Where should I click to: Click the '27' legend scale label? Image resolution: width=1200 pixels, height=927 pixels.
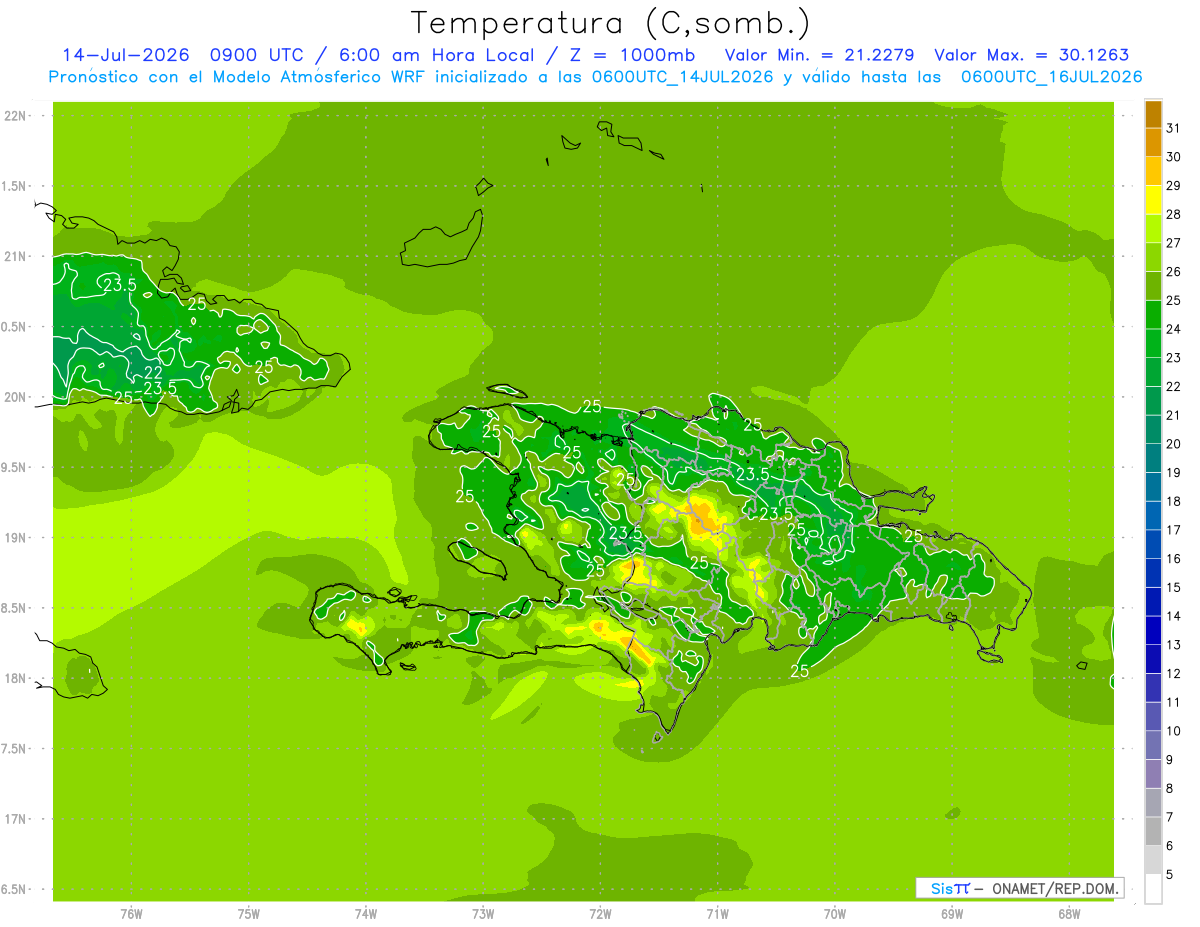pyautogui.click(x=1174, y=243)
